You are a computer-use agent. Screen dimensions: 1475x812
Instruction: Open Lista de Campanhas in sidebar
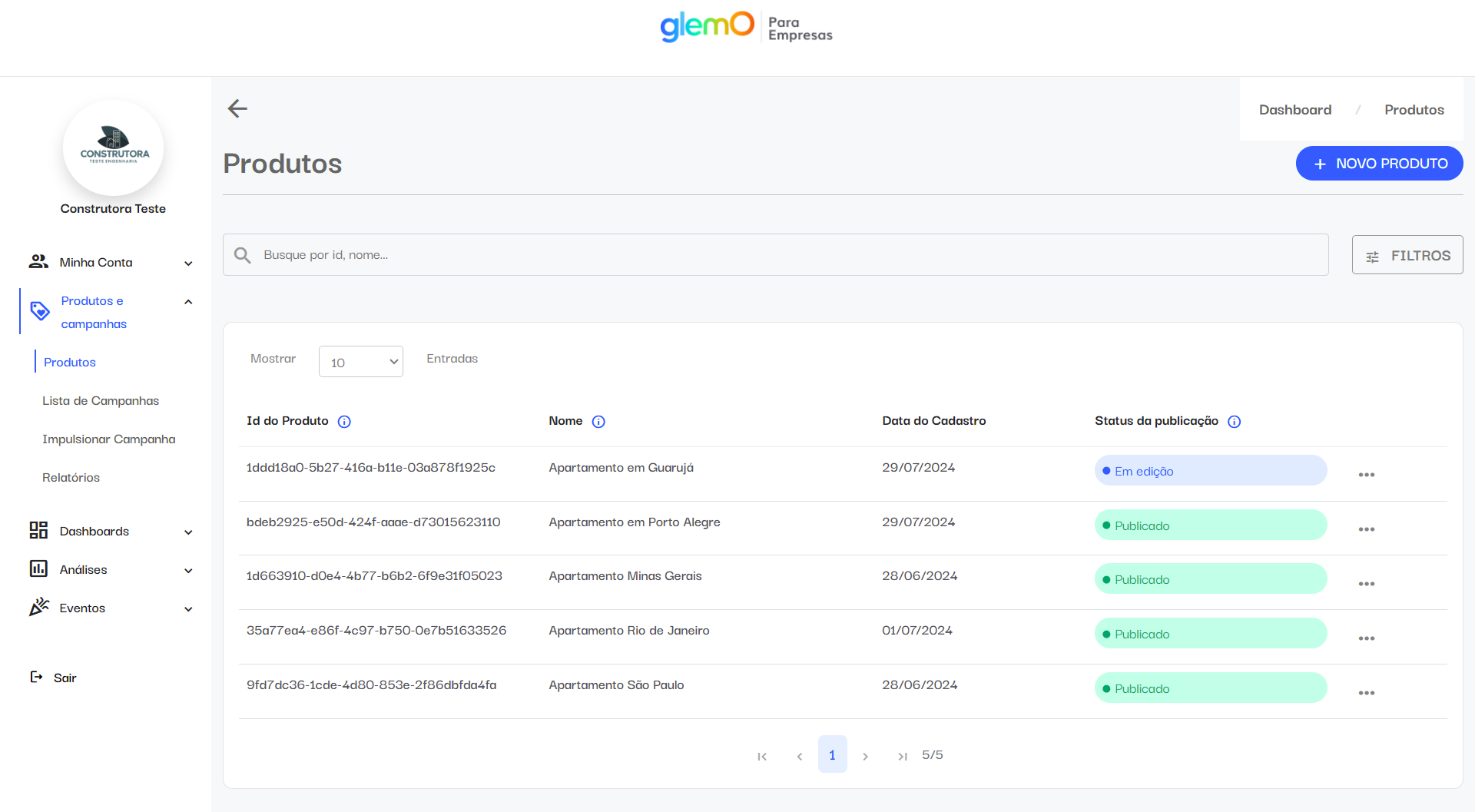[101, 401]
